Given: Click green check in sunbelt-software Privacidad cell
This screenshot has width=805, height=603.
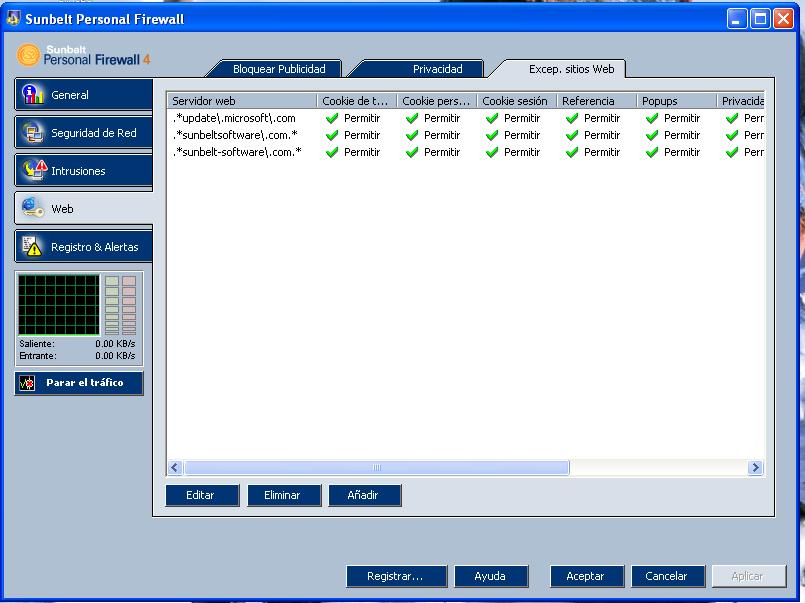Looking at the screenshot, I should point(733,152).
